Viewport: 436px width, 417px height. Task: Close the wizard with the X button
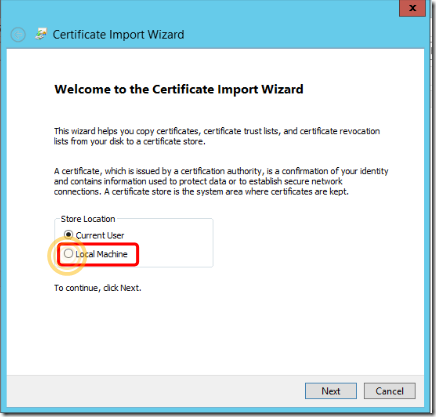point(412,8)
